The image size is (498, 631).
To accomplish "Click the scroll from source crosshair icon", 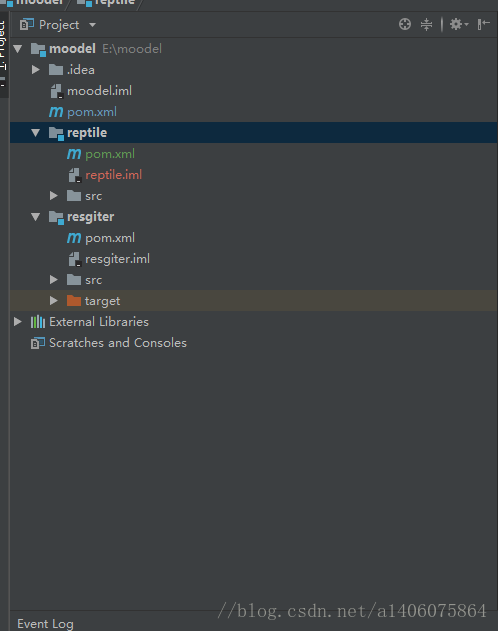I will tap(405, 25).
